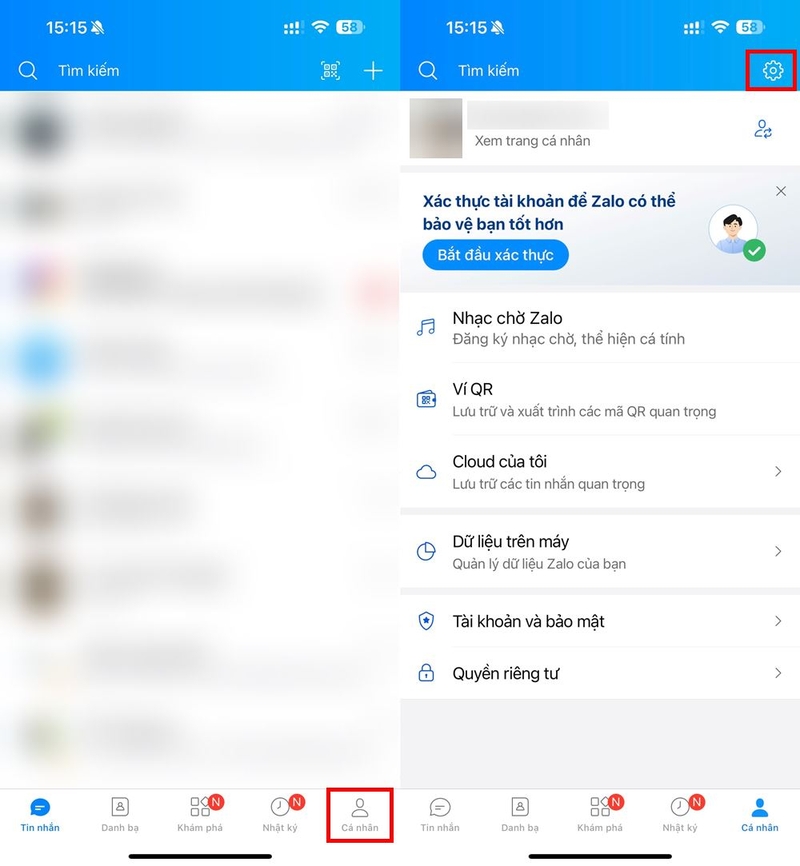The image size is (800, 866).
Task: Tap music note icon for Nhạc chờ Zalo
Action: (x=426, y=327)
